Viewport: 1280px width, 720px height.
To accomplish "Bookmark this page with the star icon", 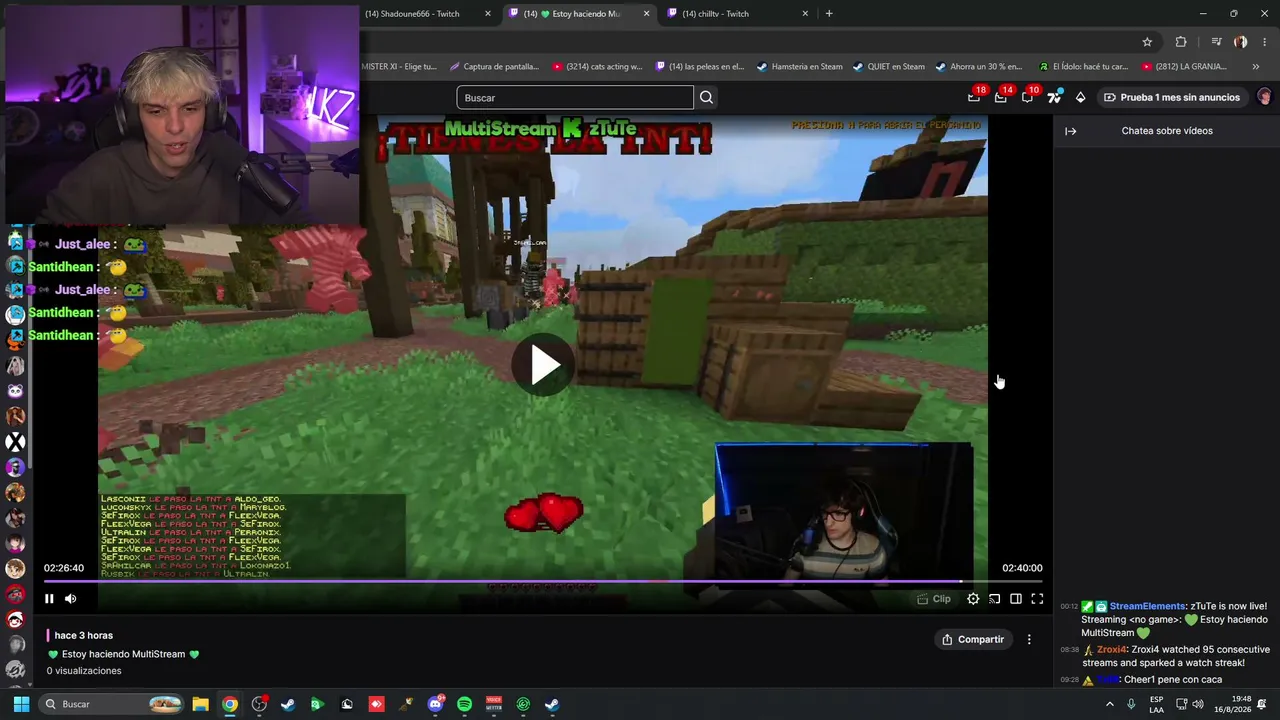I will tap(1147, 42).
